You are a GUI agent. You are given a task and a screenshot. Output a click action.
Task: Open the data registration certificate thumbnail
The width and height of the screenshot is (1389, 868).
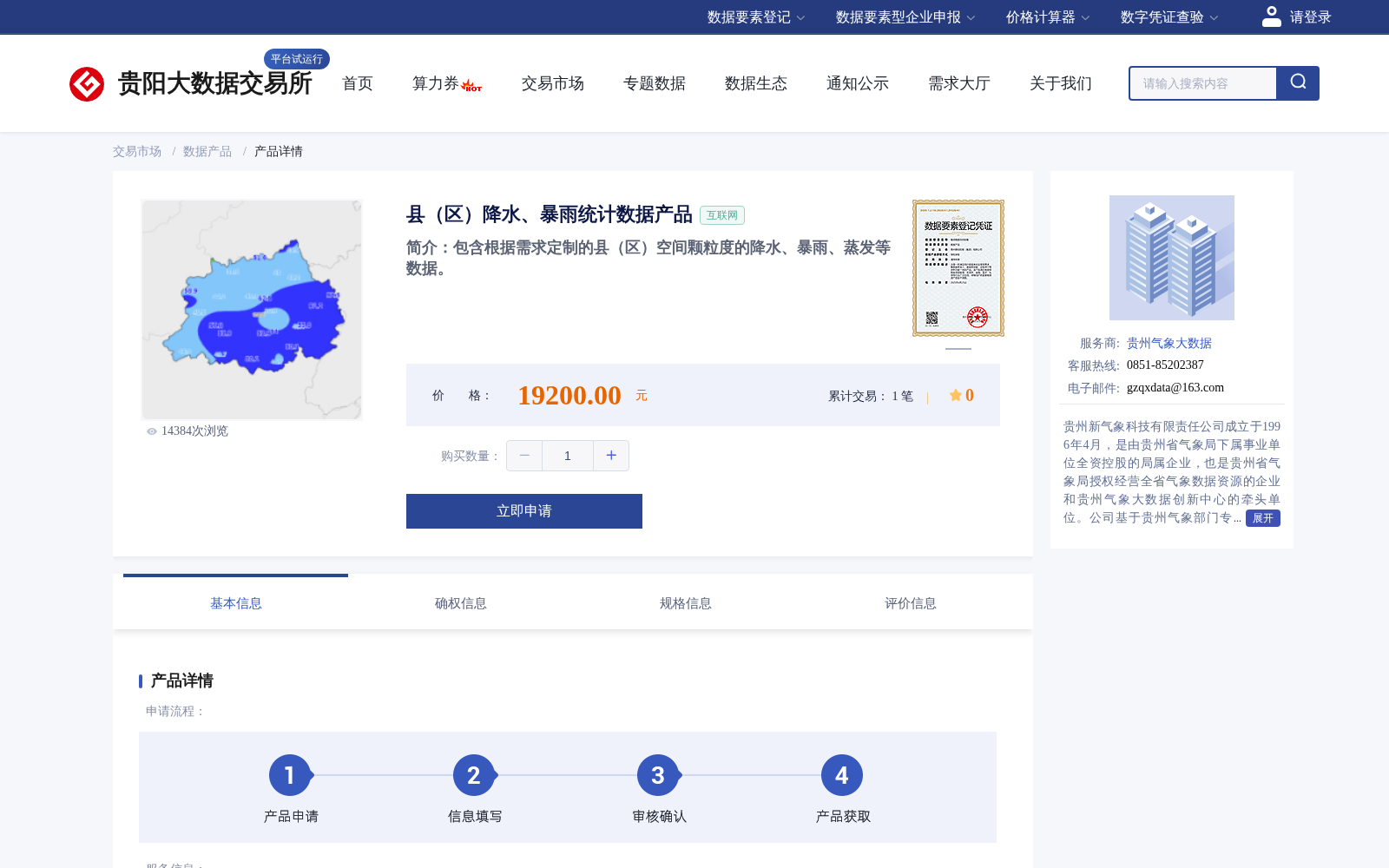958,268
